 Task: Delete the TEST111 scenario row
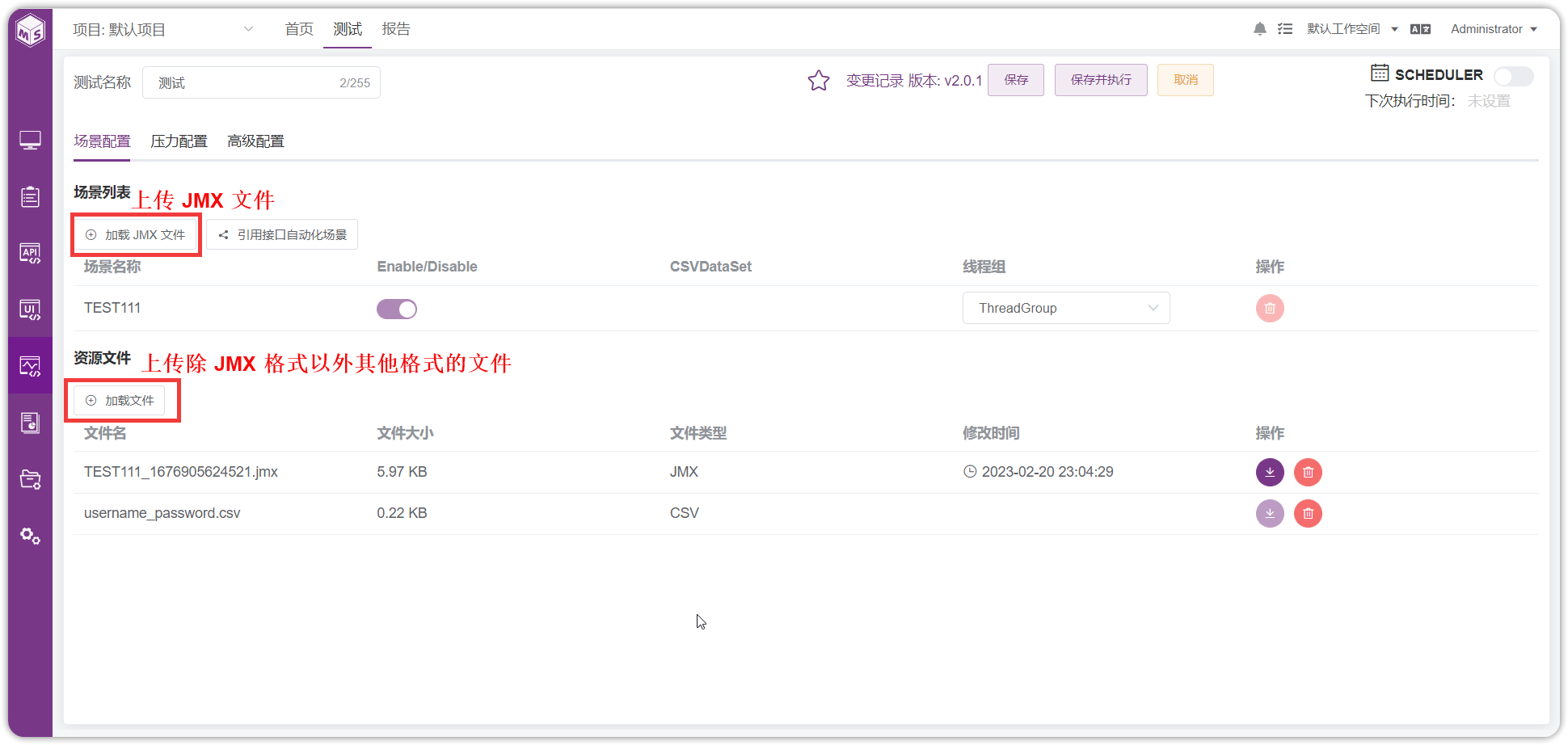click(1270, 308)
